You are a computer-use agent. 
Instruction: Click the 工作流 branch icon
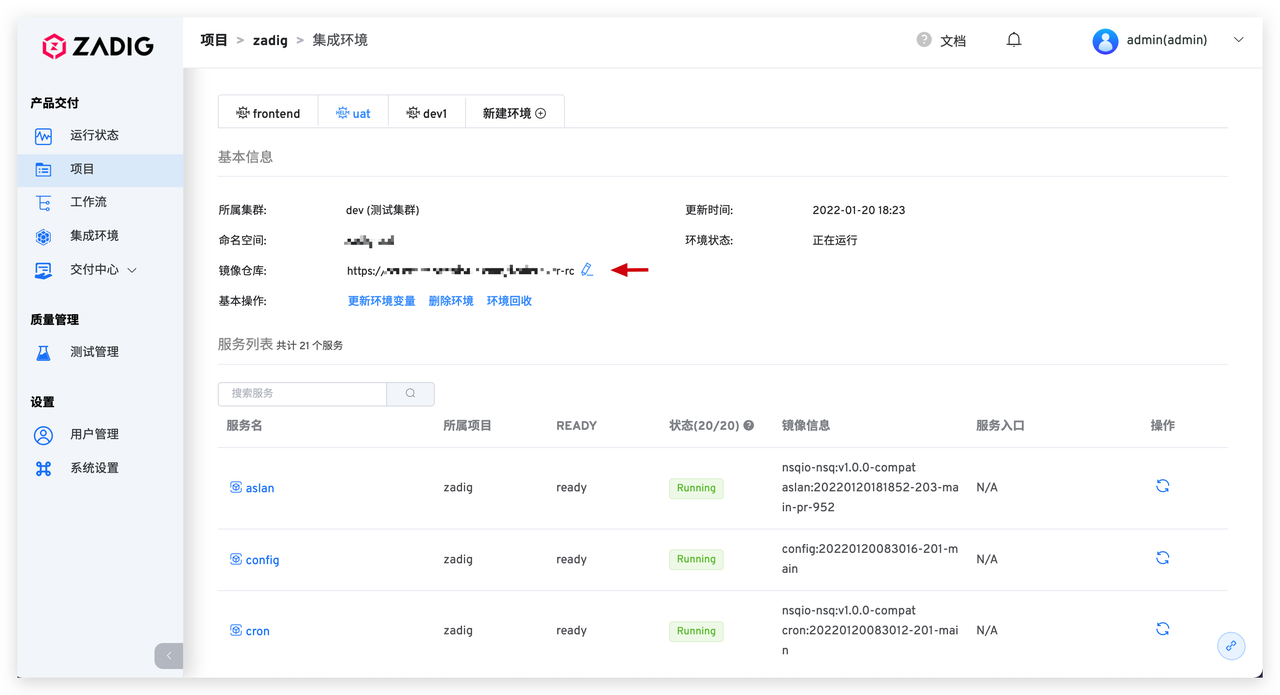(x=43, y=203)
